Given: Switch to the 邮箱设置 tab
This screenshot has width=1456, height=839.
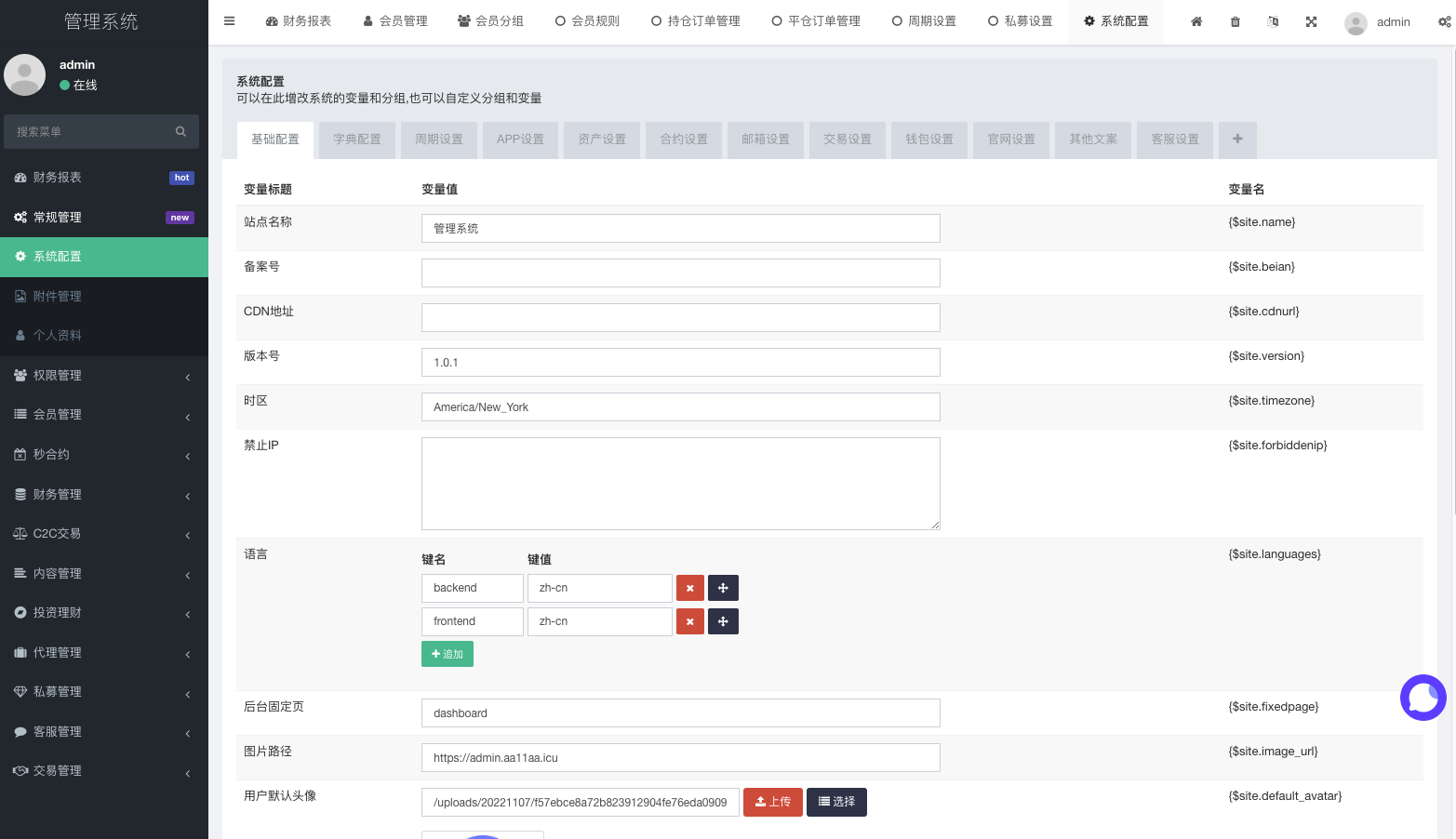Looking at the screenshot, I should pyautogui.click(x=765, y=139).
